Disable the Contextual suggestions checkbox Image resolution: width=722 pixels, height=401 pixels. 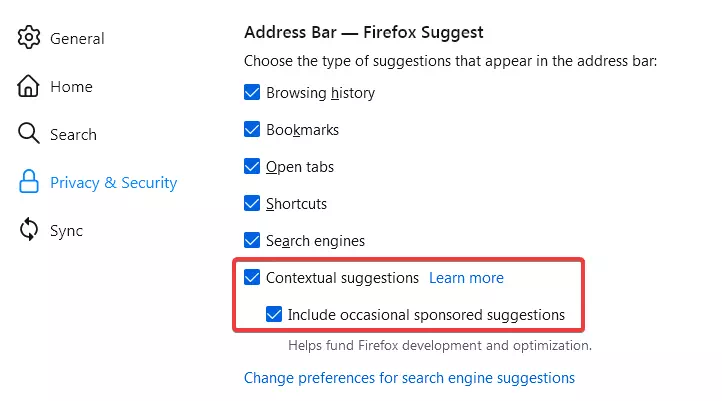(x=252, y=277)
